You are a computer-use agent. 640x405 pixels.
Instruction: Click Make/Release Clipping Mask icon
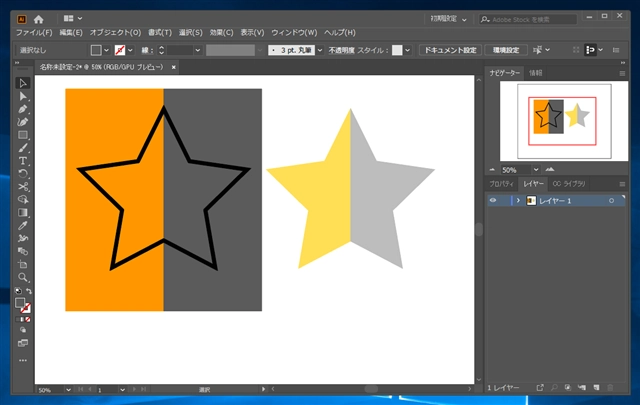point(568,387)
